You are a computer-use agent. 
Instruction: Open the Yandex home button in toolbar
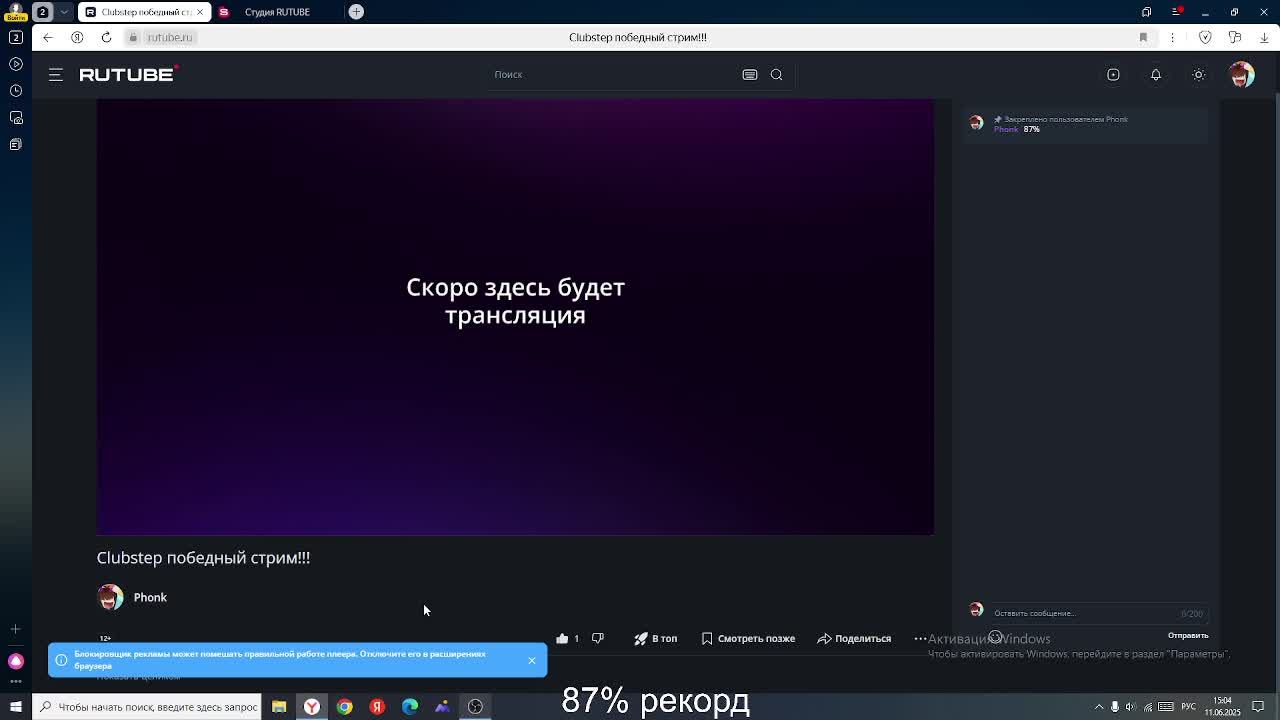click(x=77, y=37)
